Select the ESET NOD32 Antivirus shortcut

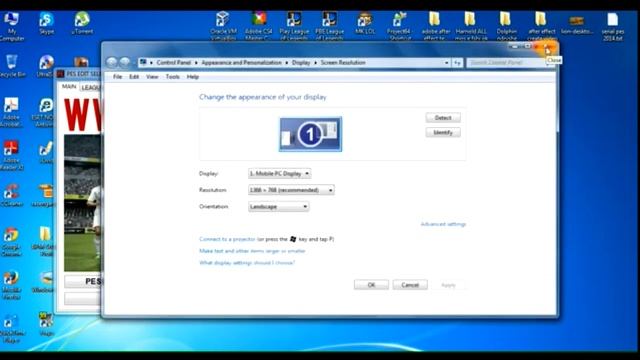(x=44, y=113)
